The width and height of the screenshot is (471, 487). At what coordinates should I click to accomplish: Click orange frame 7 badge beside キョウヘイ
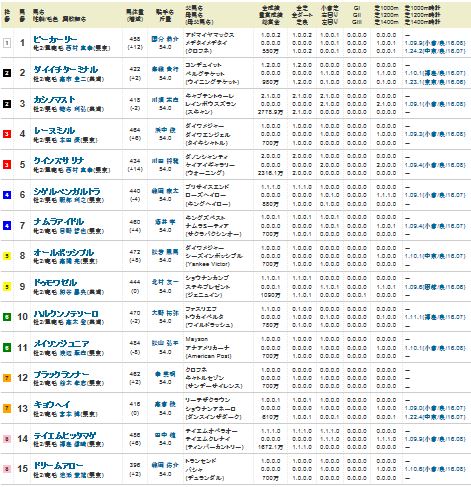(7, 408)
